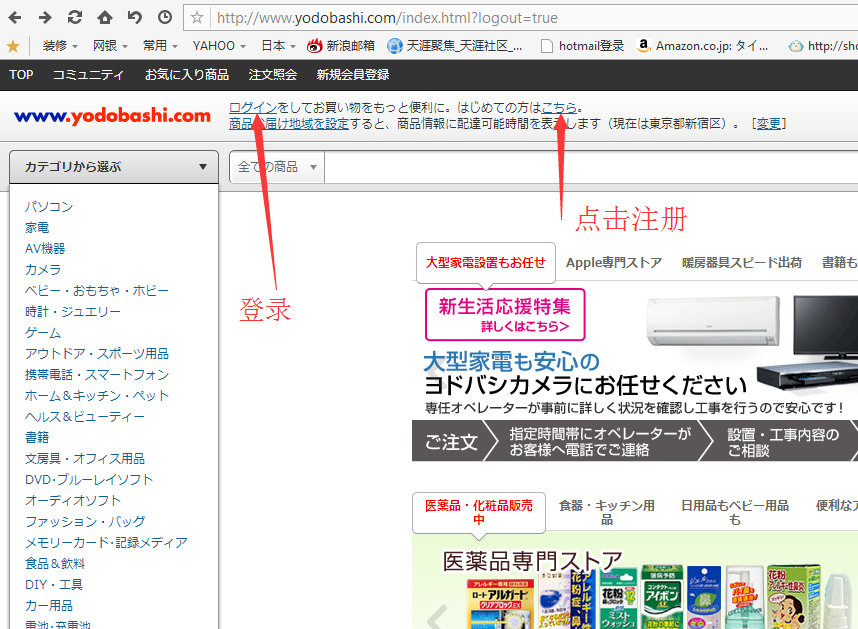Switch to the 暖房器具スピード出荷 tab
This screenshot has height=629, width=858.
742,263
